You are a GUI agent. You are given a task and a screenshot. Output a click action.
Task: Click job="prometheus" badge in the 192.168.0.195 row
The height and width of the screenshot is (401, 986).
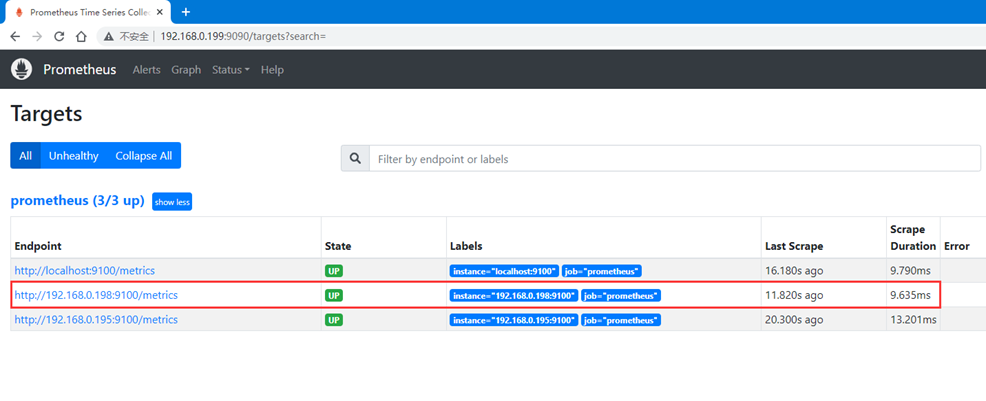[x=621, y=320]
